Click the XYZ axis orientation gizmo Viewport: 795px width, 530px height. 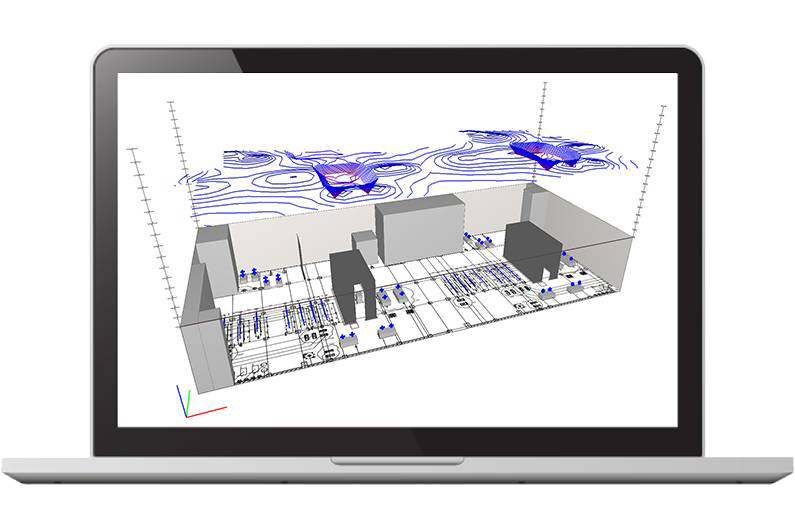coord(190,402)
